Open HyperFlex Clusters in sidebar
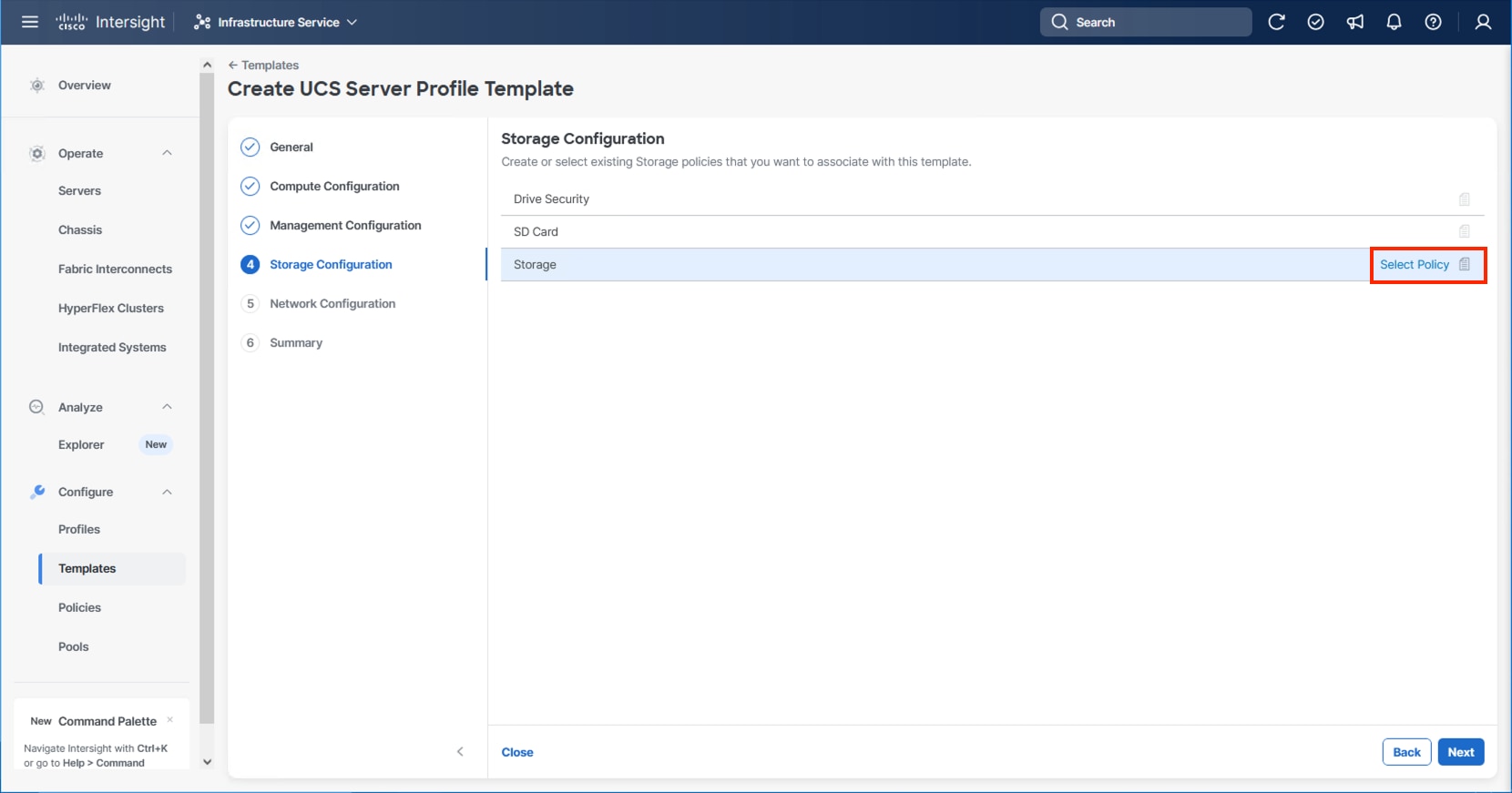 point(111,309)
